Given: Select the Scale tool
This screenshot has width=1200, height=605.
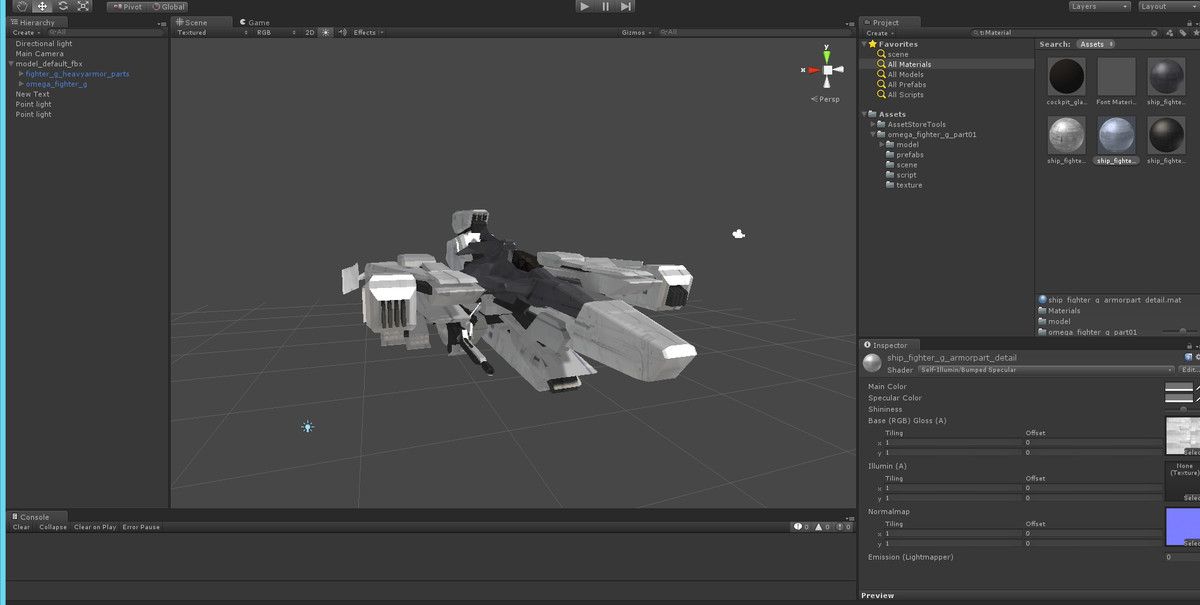Looking at the screenshot, I should click(x=83, y=6).
